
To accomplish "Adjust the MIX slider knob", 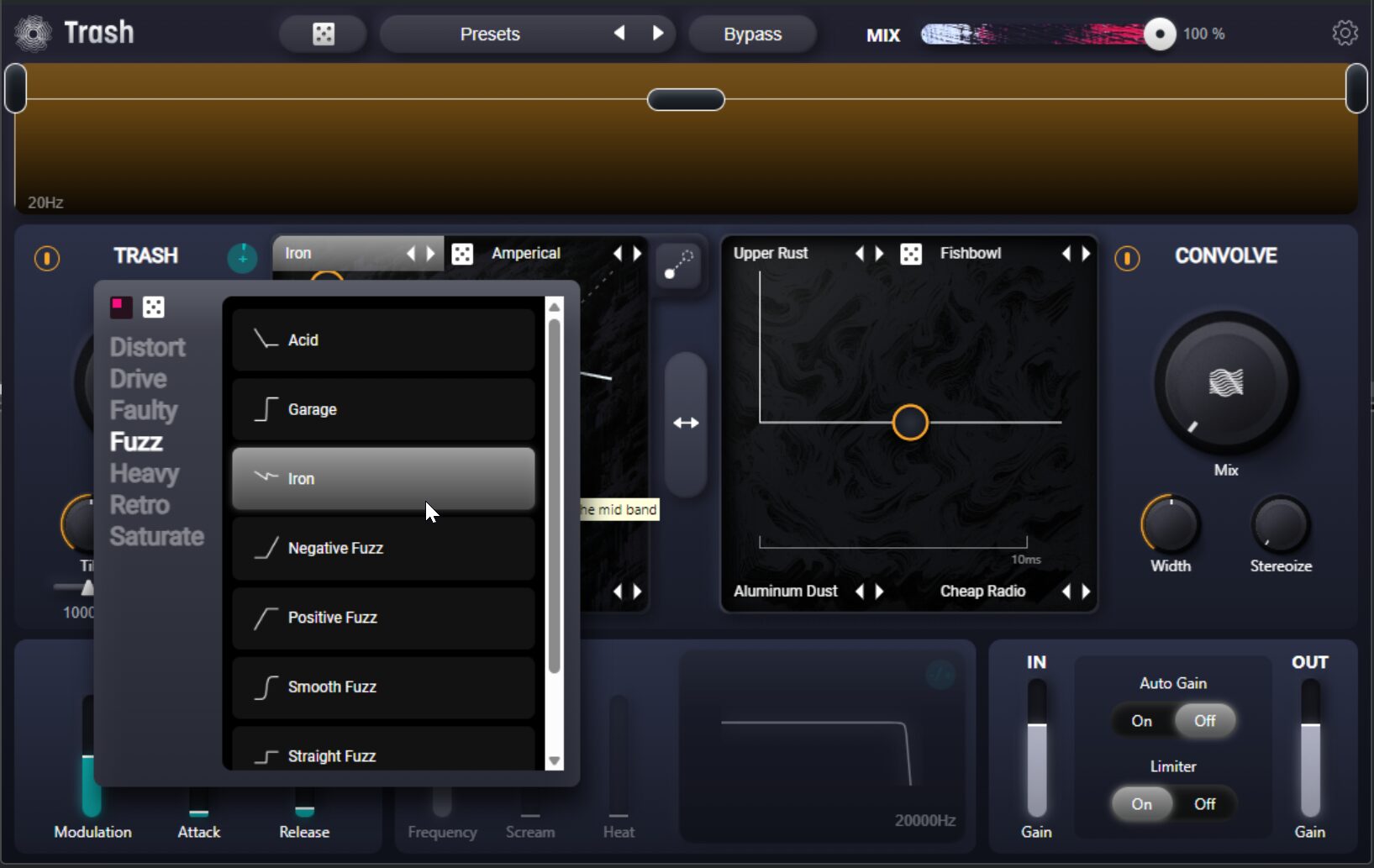I will [1160, 34].
